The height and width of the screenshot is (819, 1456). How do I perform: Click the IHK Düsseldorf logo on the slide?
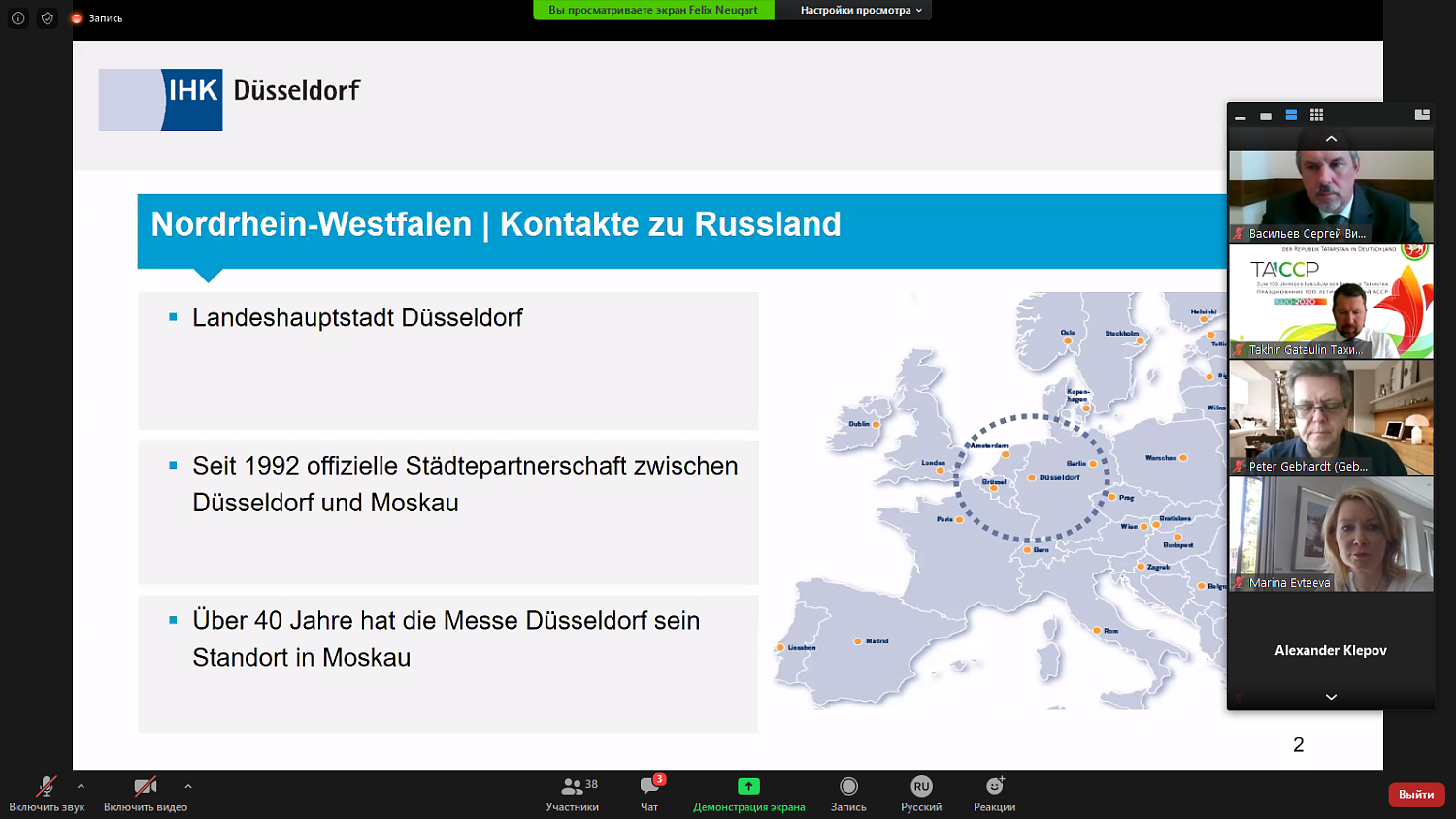pos(229,99)
